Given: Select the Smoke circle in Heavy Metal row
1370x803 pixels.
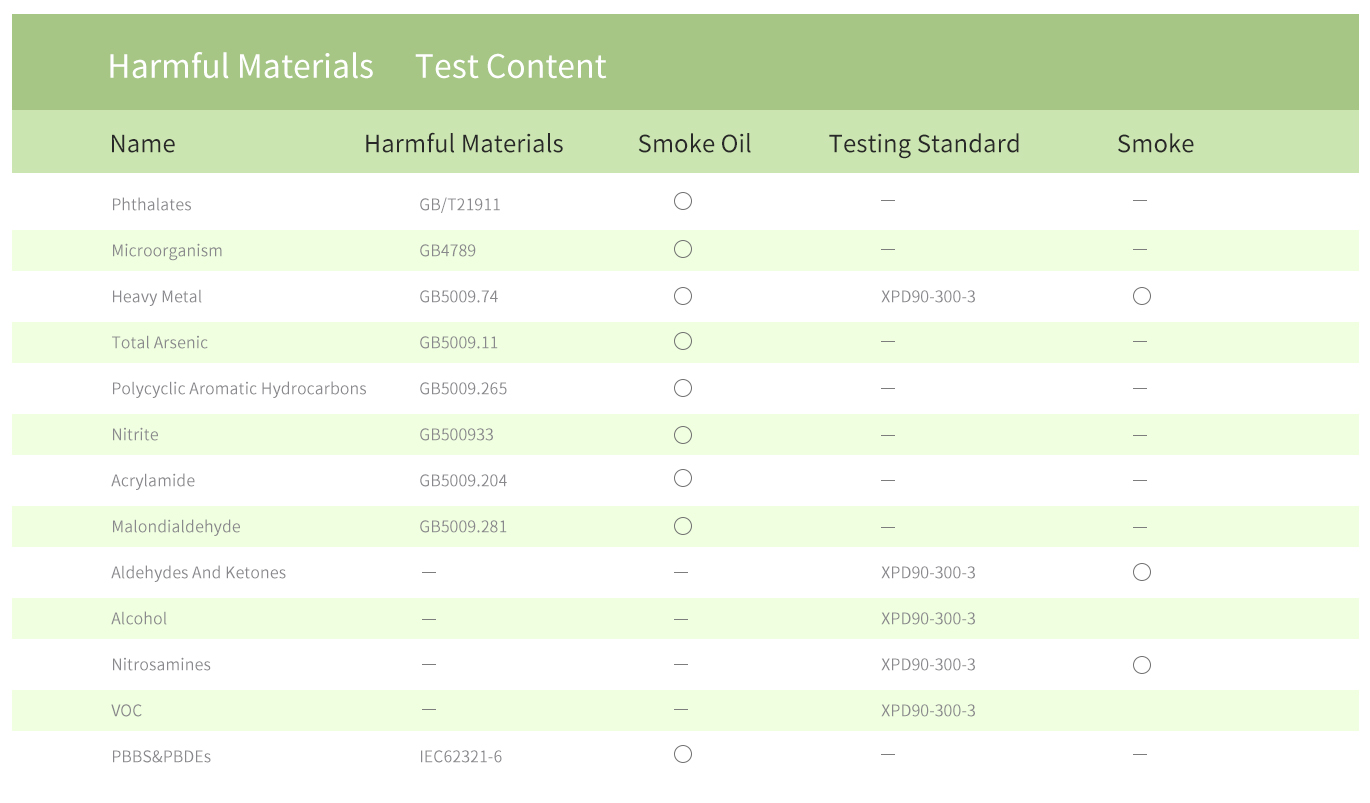Looking at the screenshot, I should click(1142, 296).
